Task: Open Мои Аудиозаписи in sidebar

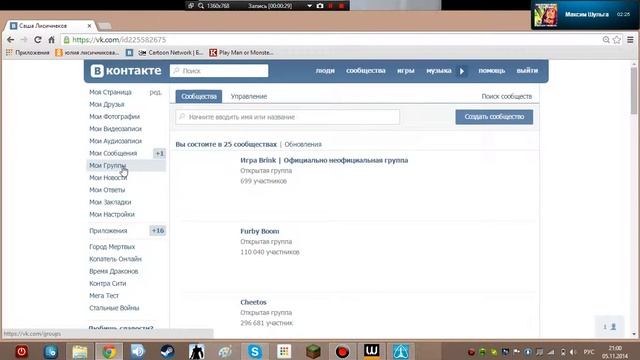Action: [x=116, y=141]
